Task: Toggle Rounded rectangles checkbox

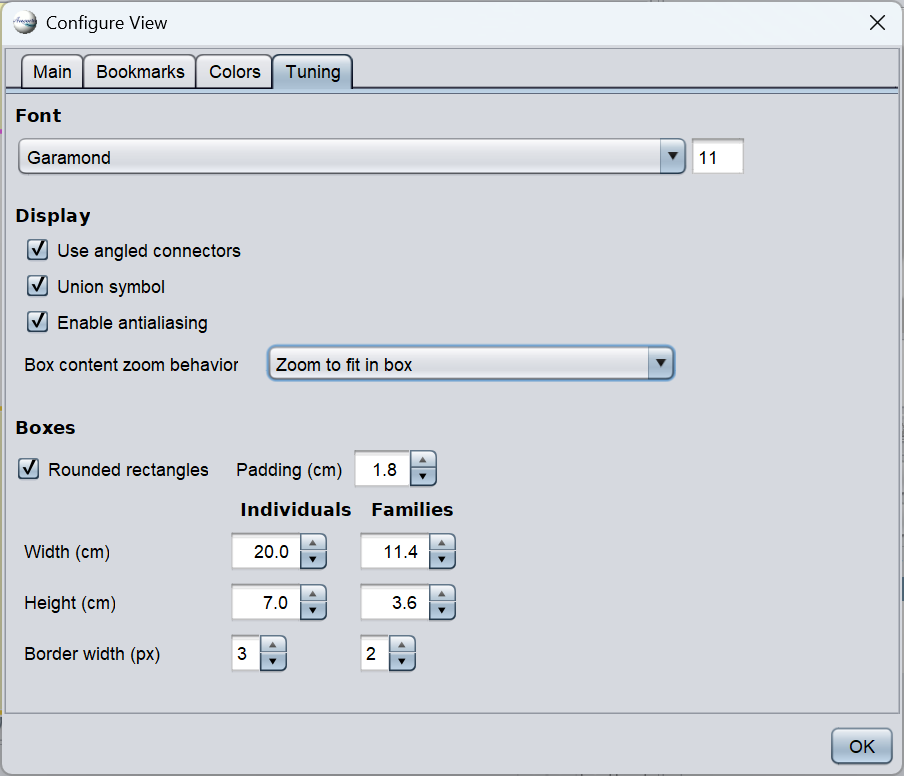Action: point(29,469)
